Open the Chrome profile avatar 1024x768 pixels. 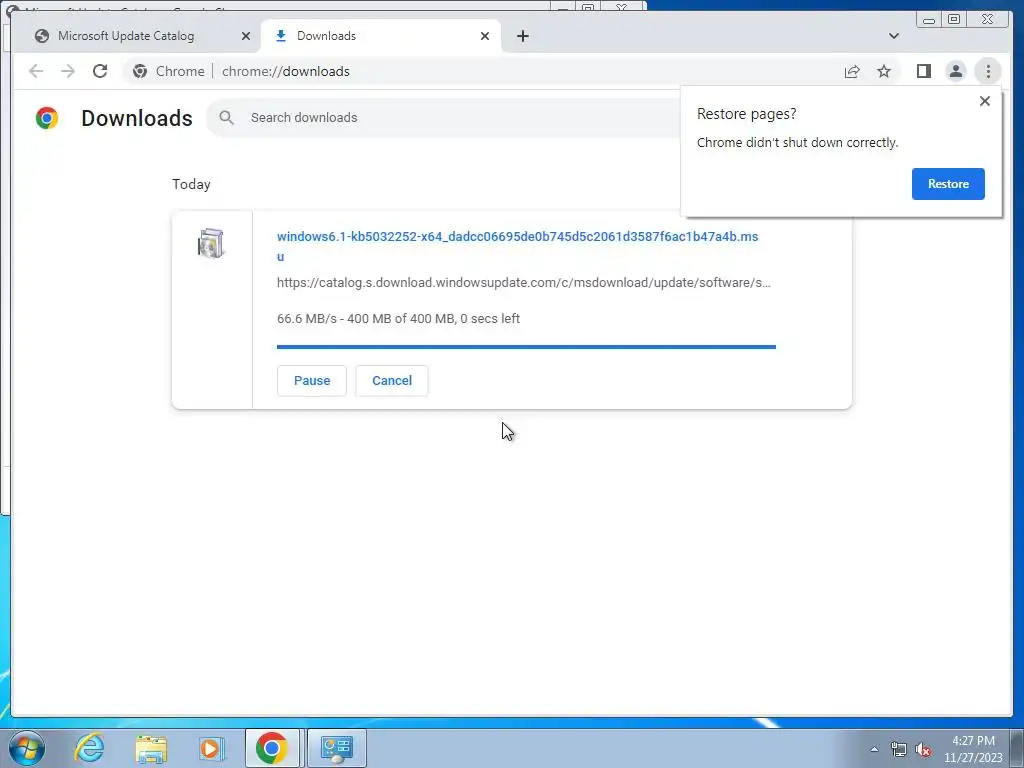pyautogui.click(x=955, y=71)
